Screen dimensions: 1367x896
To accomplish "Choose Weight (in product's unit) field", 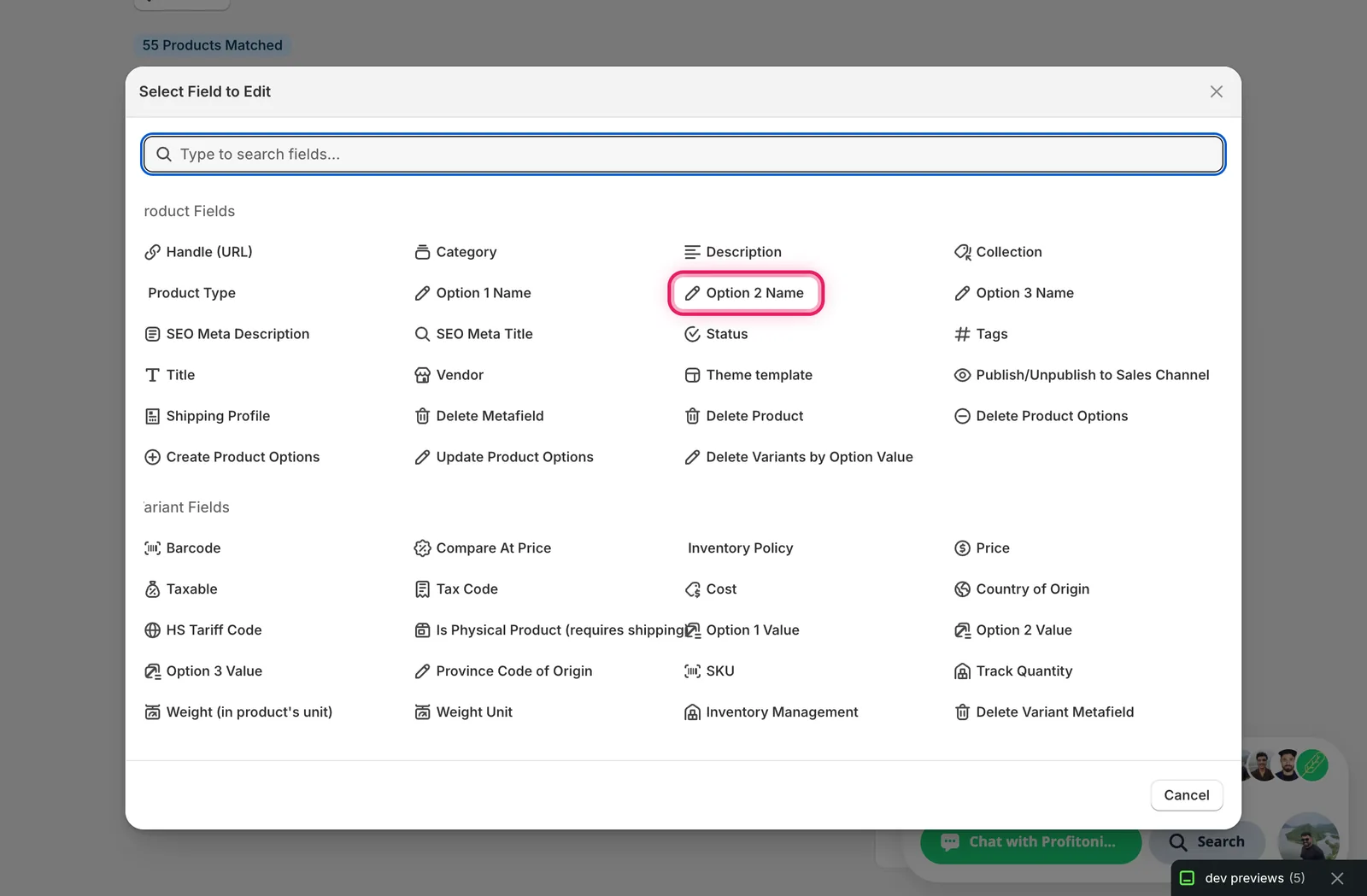I will 238,712.
